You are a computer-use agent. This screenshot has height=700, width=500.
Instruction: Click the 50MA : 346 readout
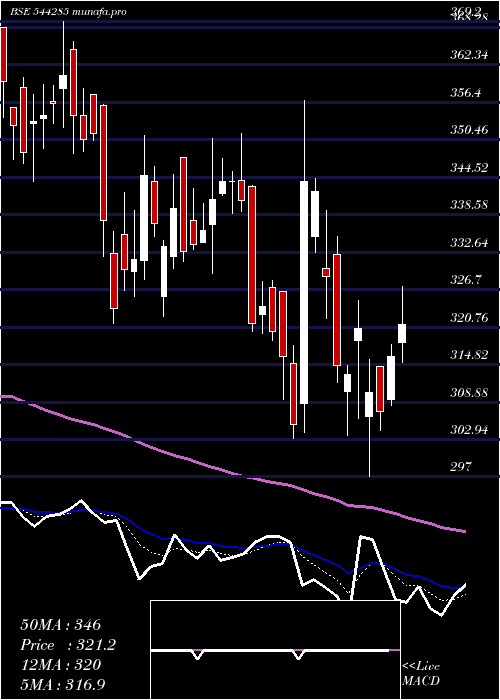pyautogui.click(x=60, y=625)
